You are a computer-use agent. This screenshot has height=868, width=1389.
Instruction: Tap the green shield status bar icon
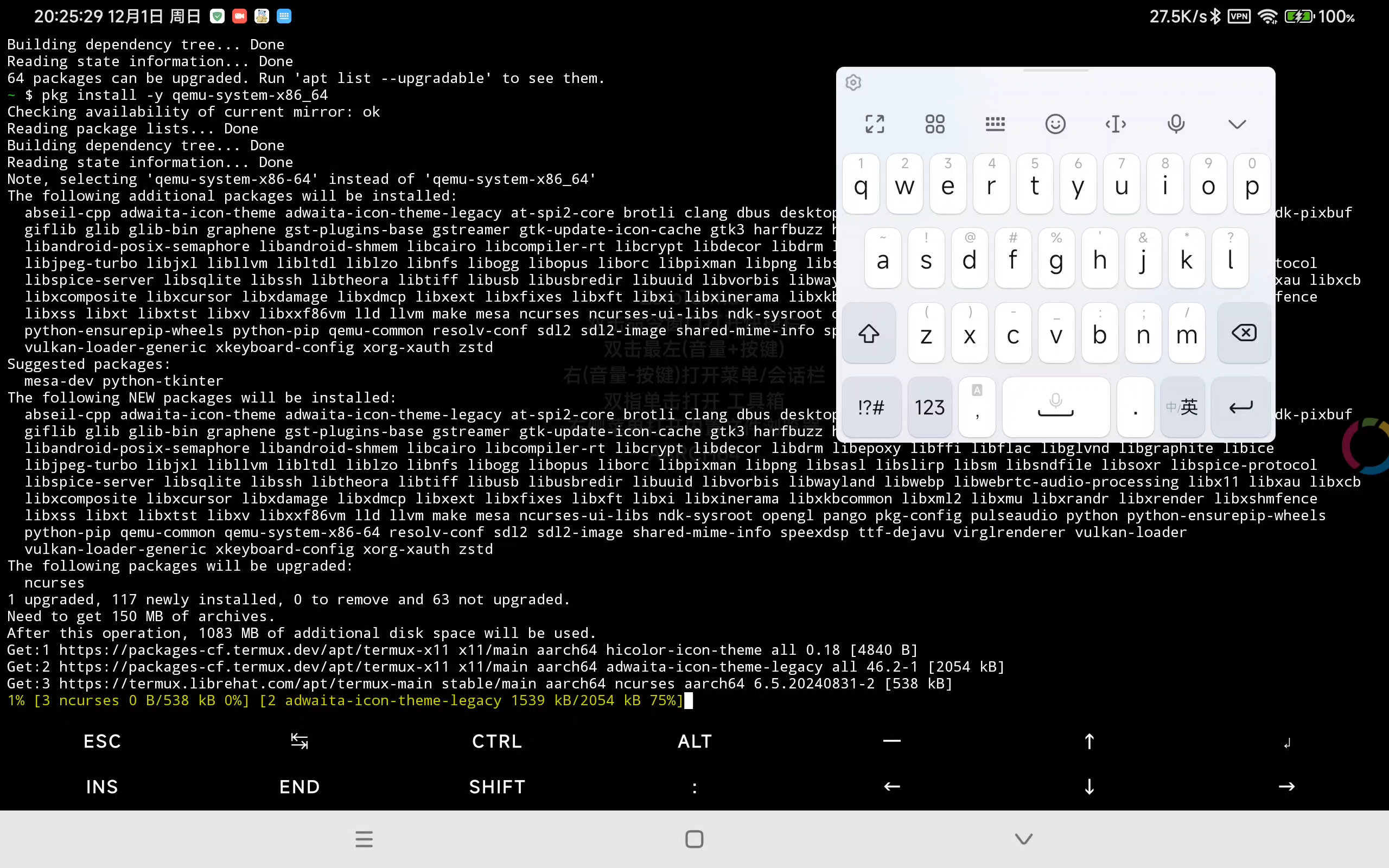[x=217, y=16]
